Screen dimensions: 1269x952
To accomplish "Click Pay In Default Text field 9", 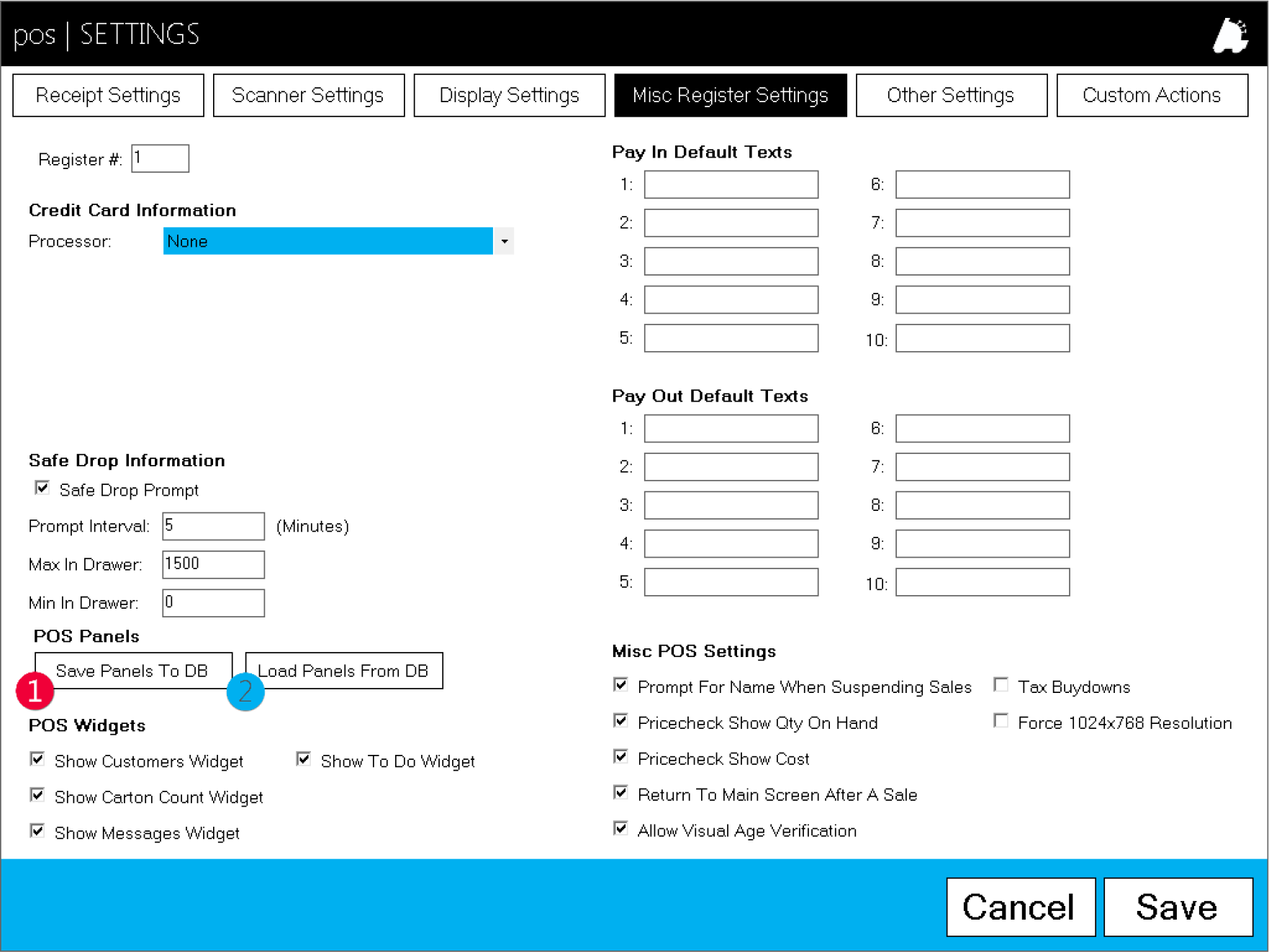I will pyautogui.click(x=983, y=299).
